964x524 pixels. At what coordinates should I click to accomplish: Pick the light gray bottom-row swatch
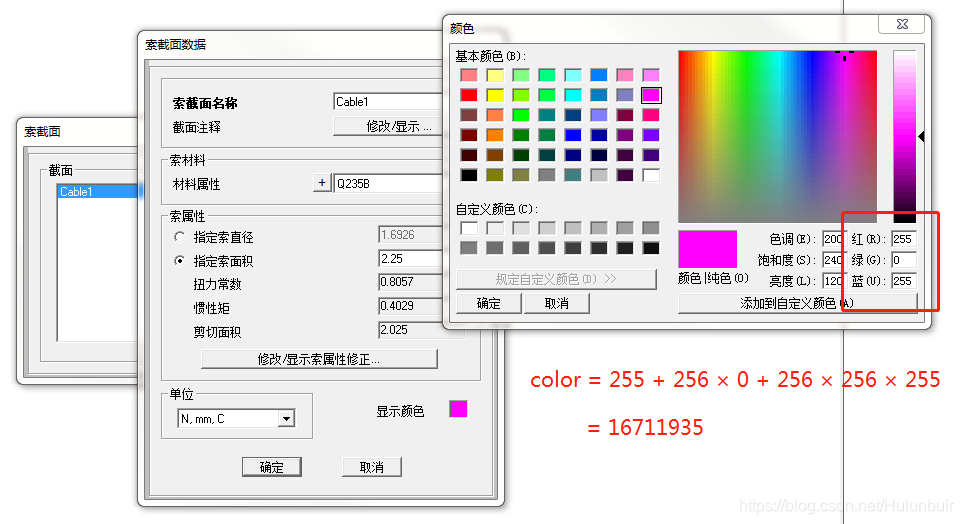pos(599,175)
